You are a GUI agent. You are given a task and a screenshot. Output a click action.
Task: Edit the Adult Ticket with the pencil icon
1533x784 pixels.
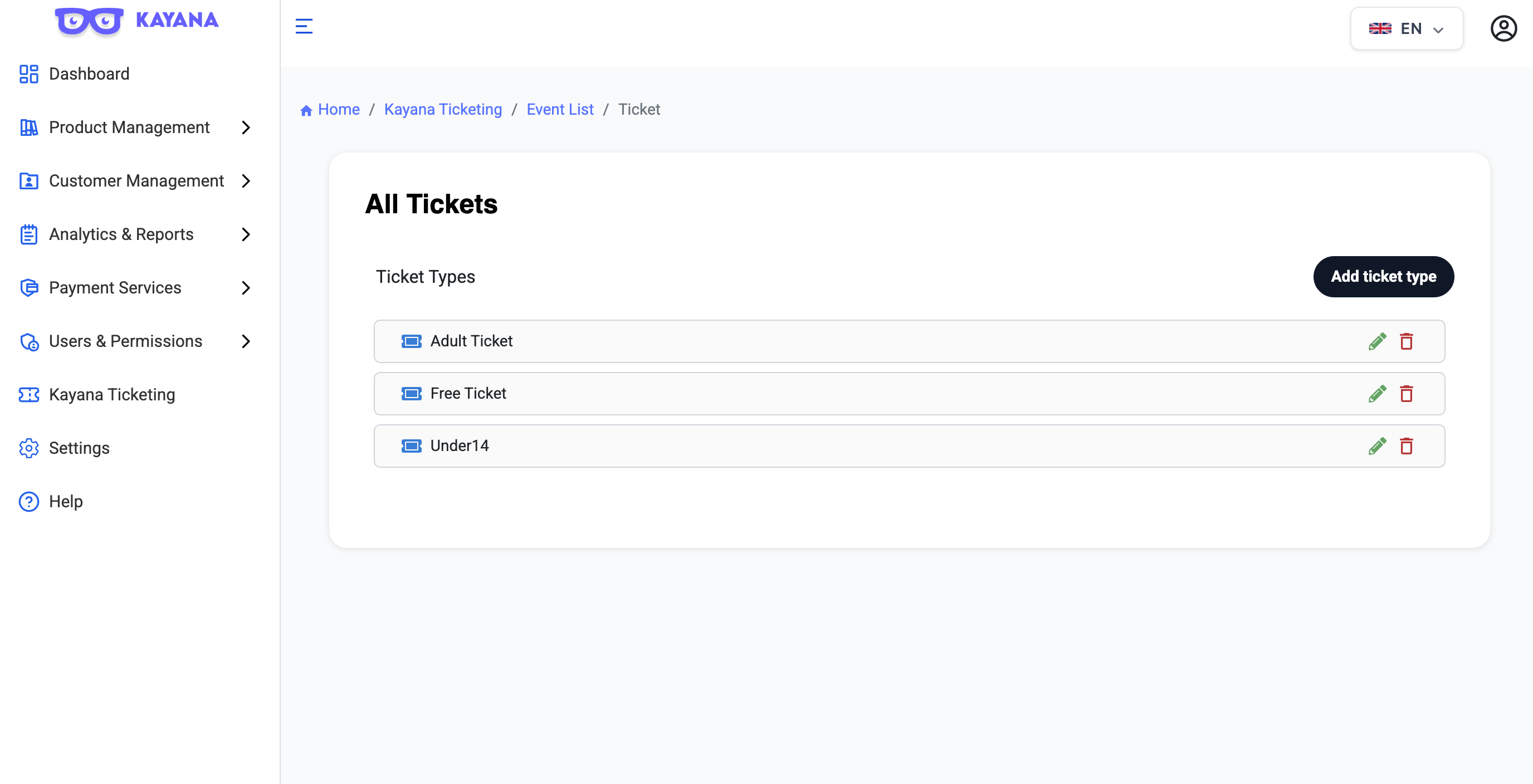(1377, 341)
